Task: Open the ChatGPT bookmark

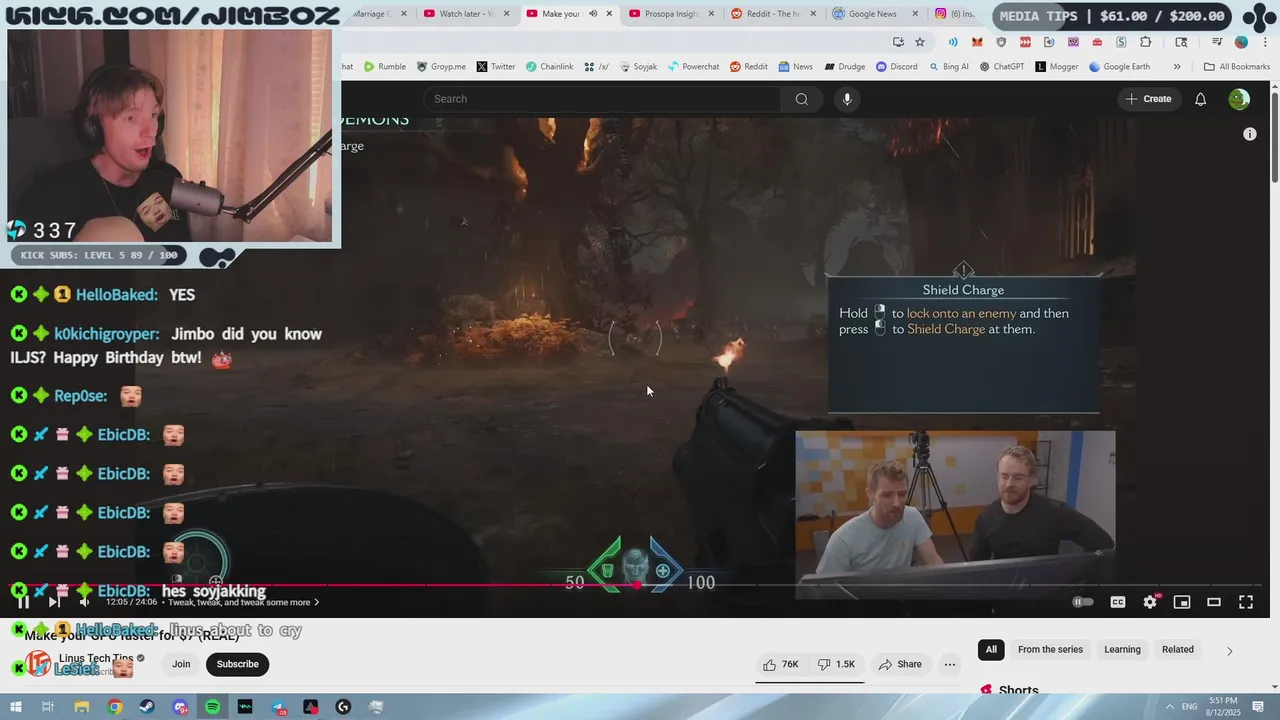Action: click(x=1002, y=67)
